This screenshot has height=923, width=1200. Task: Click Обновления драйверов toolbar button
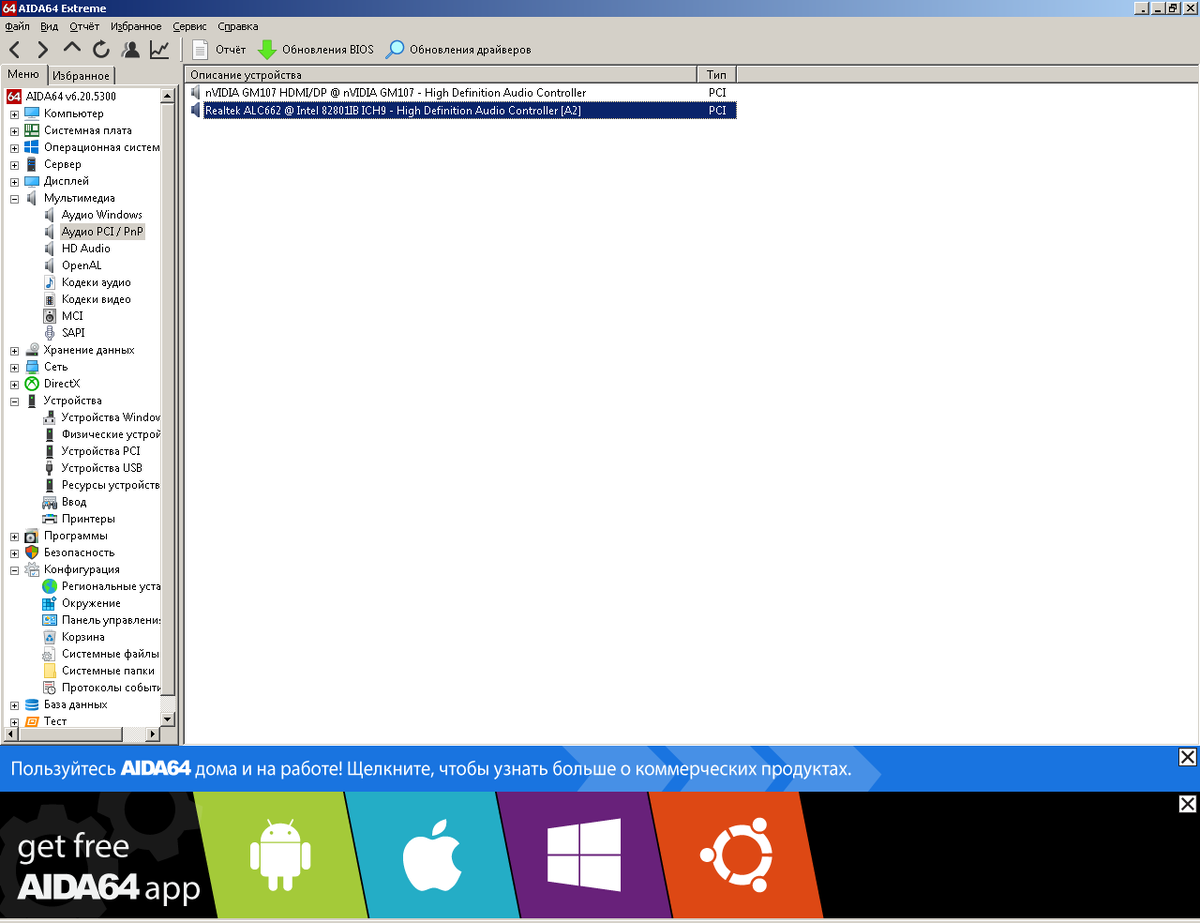(459, 49)
